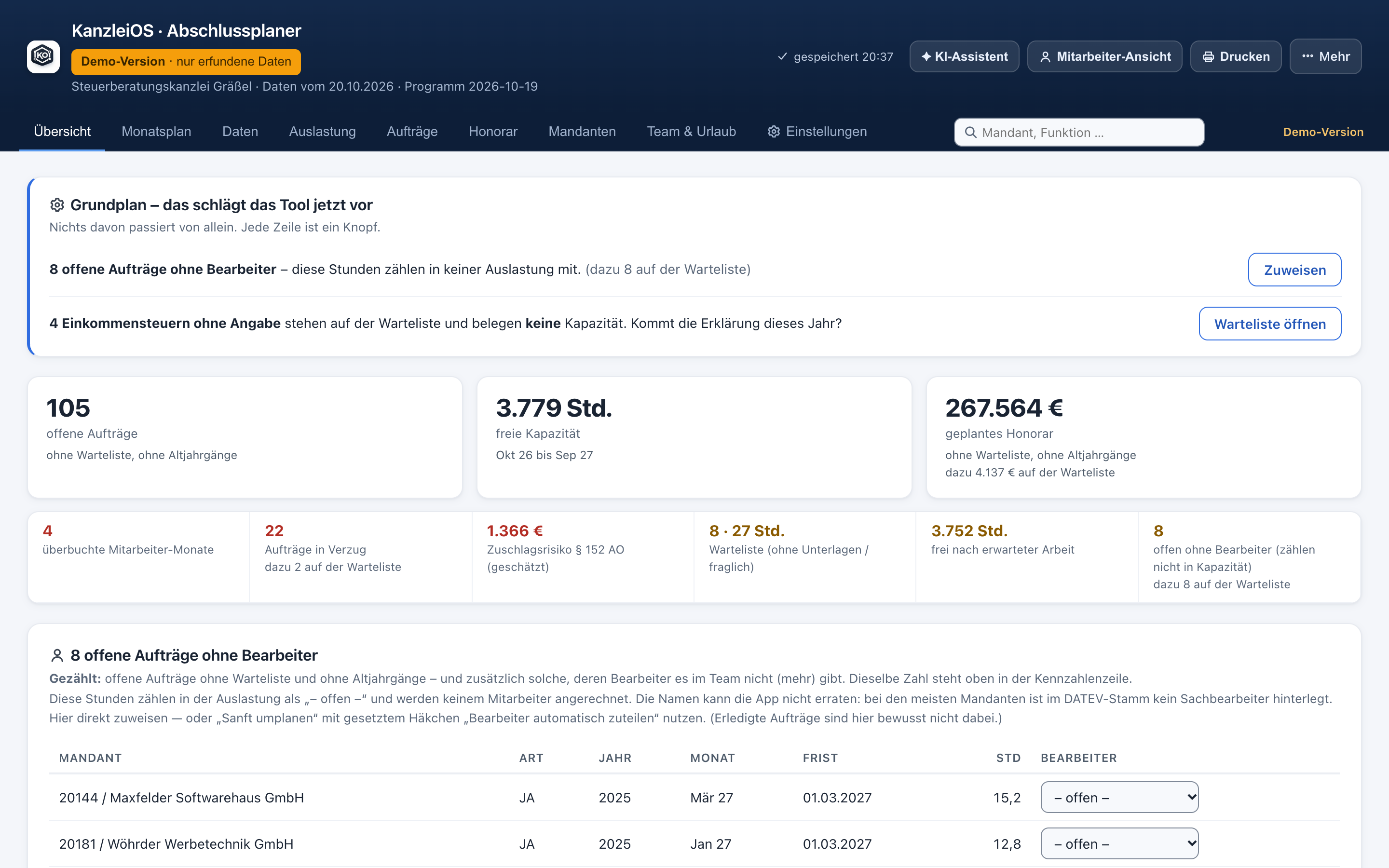Click the Mandant, Funktion search field

pos(1079,132)
